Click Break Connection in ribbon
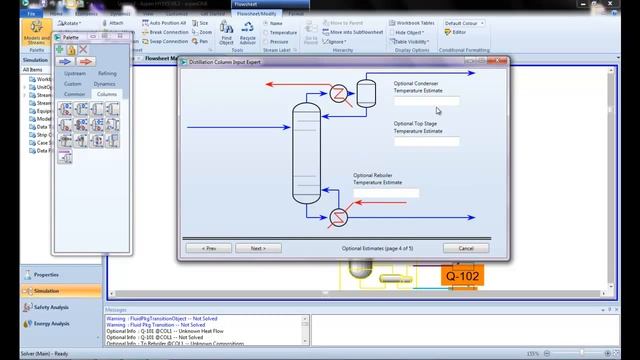This screenshot has height=360, width=640. (x=165, y=32)
